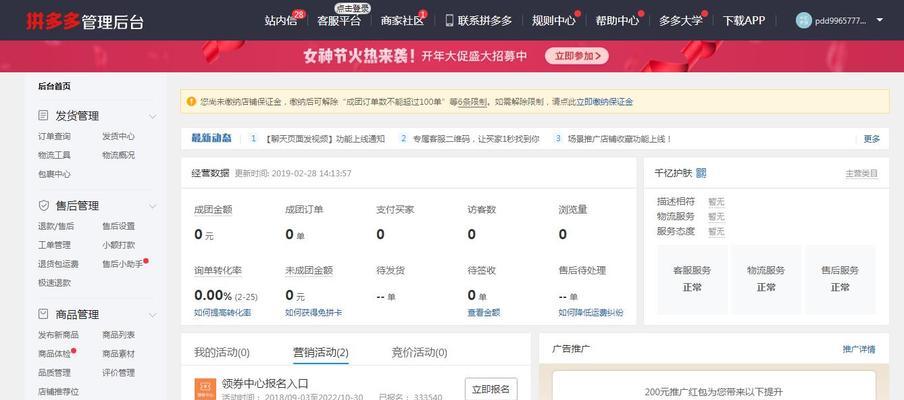Click 查看金额 link
Screen dimensions: 904x400
pos(484,312)
